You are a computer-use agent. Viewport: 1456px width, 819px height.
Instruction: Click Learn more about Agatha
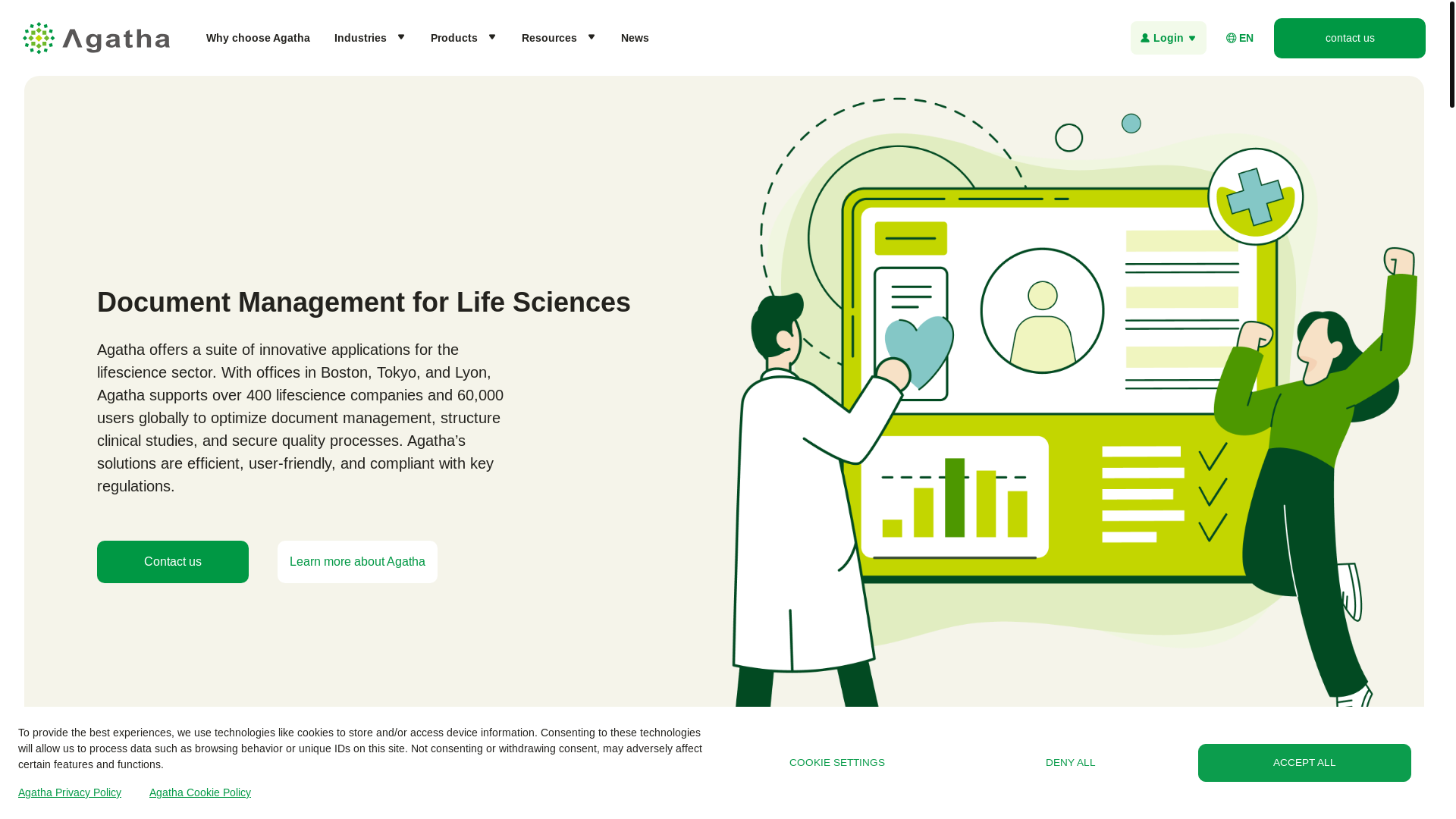pos(357,562)
